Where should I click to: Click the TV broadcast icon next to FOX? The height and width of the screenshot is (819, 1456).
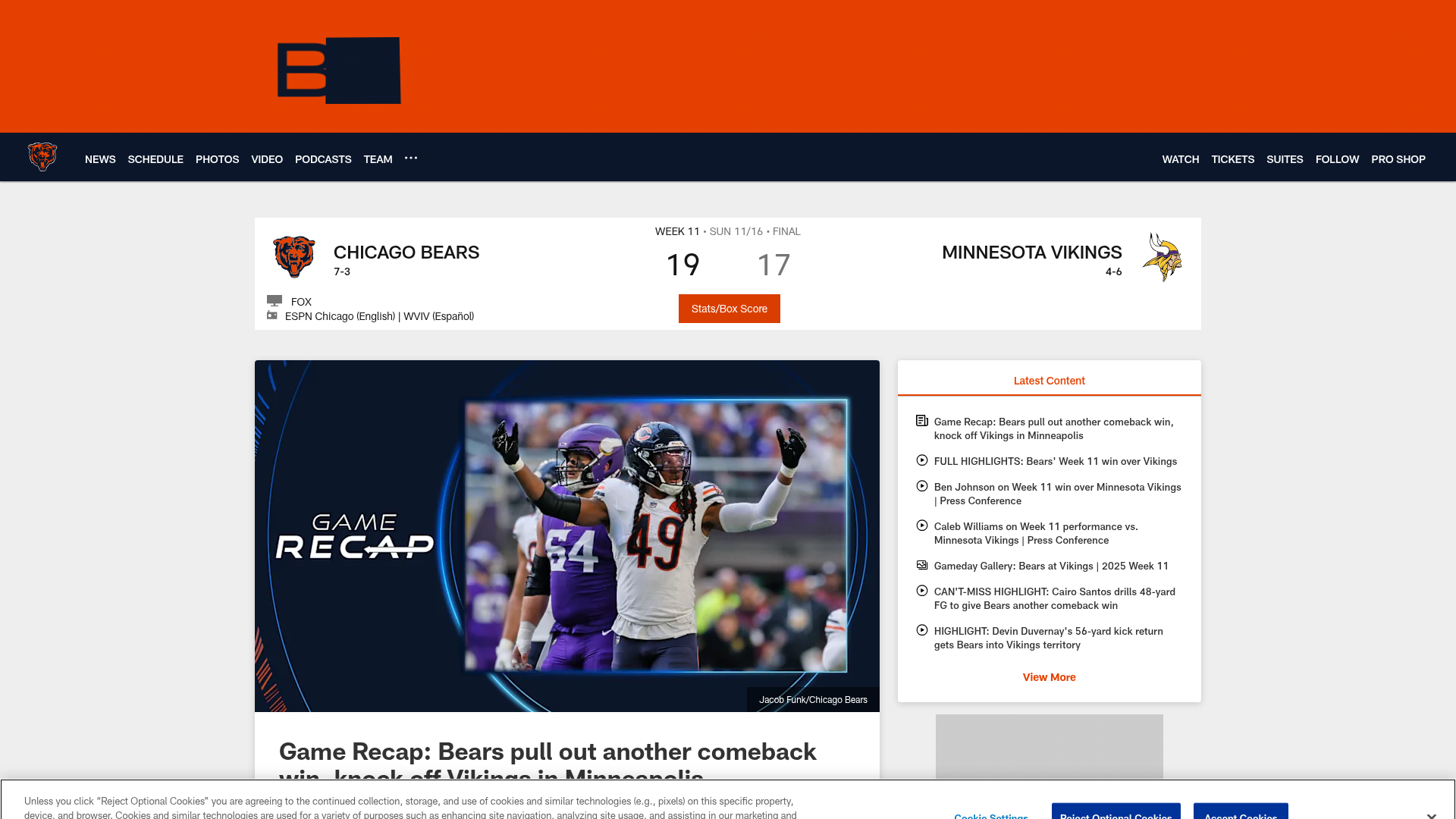pyautogui.click(x=275, y=300)
